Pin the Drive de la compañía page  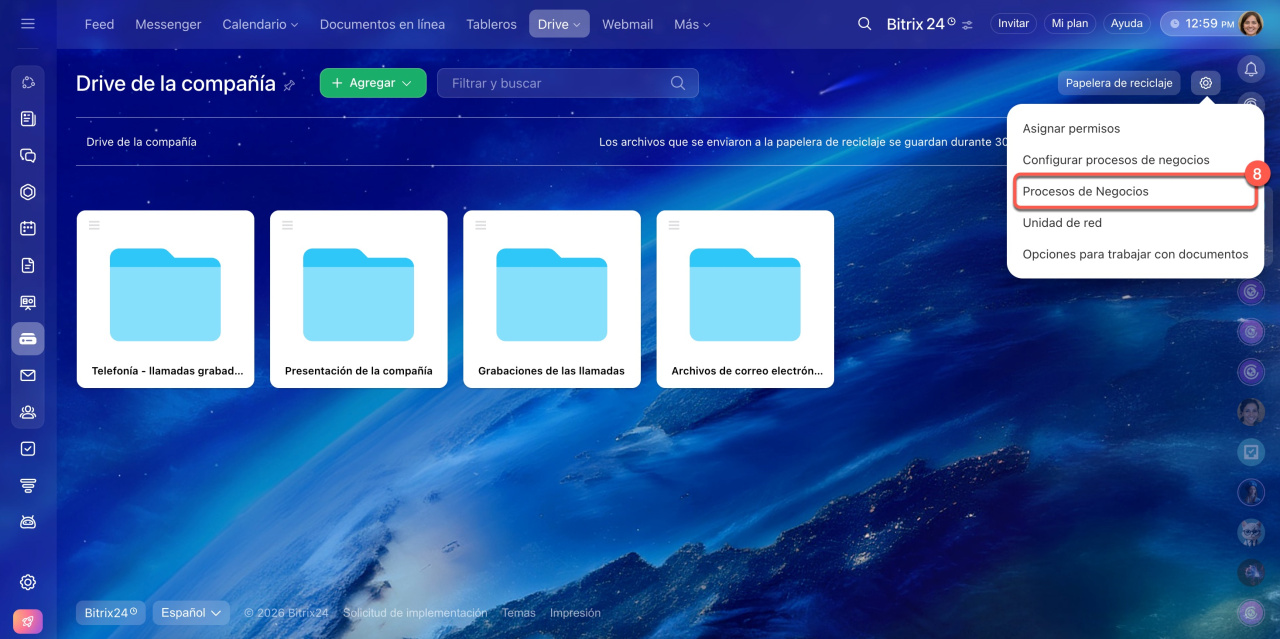289,85
